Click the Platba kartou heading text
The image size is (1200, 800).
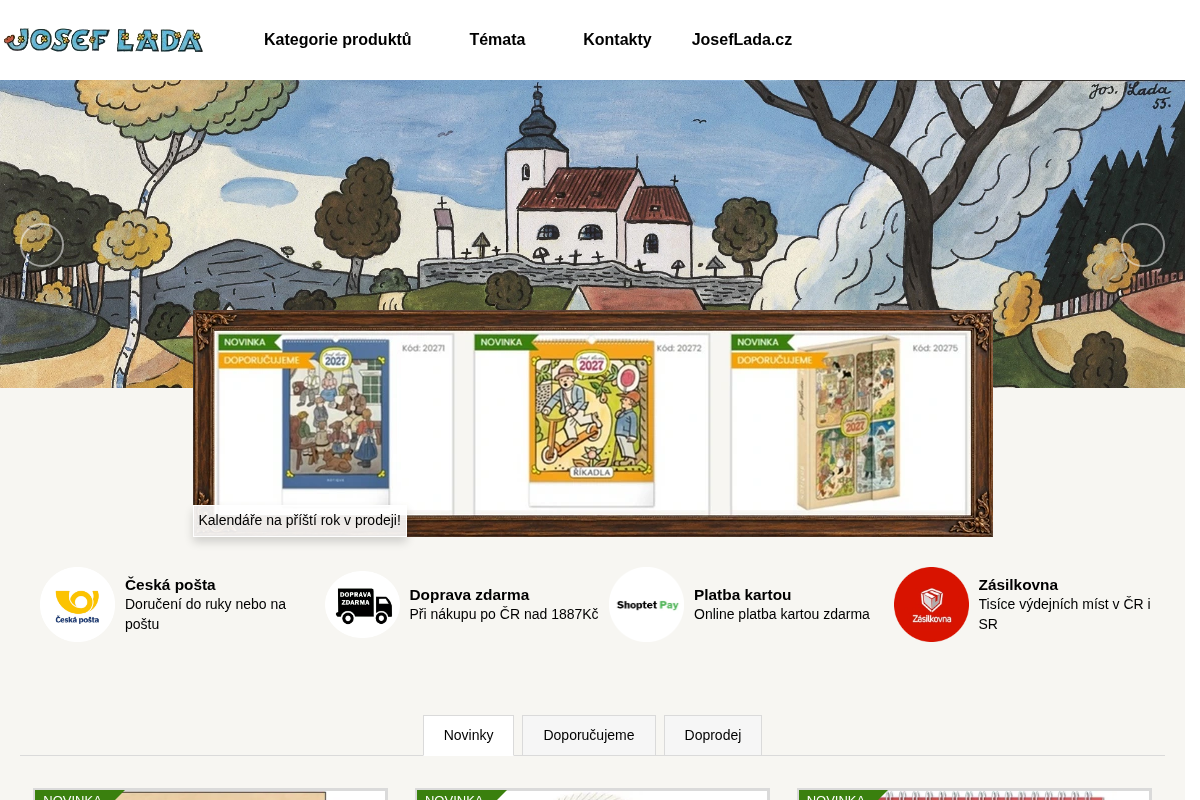tap(742, 595)
